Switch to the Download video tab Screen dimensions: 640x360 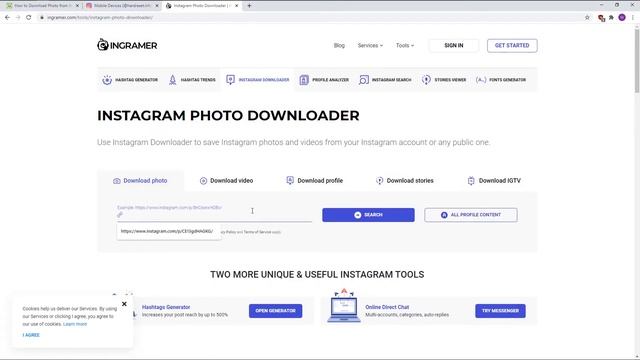point(227,180)
